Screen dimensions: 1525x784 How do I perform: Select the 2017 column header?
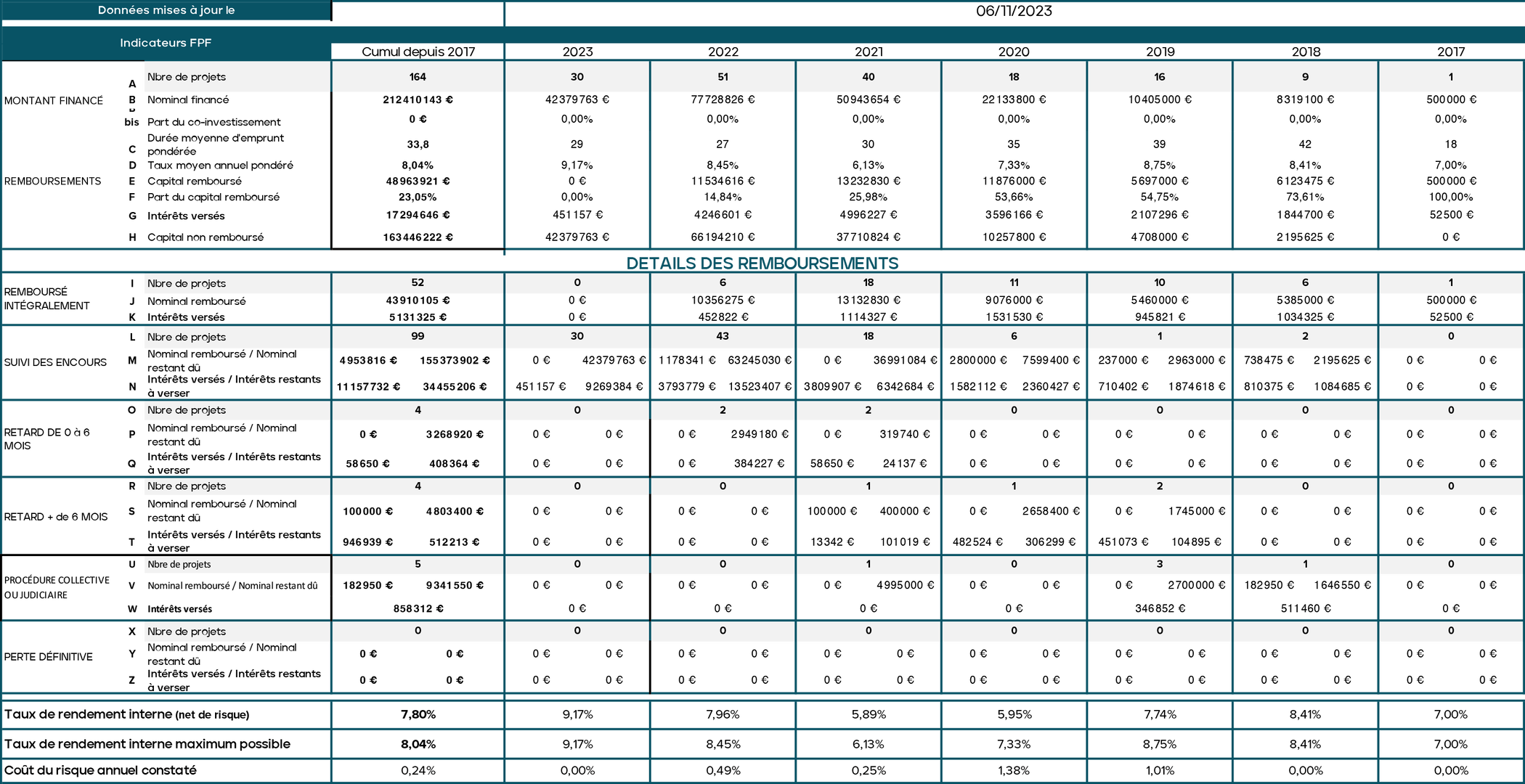[x=1451, y=52]
